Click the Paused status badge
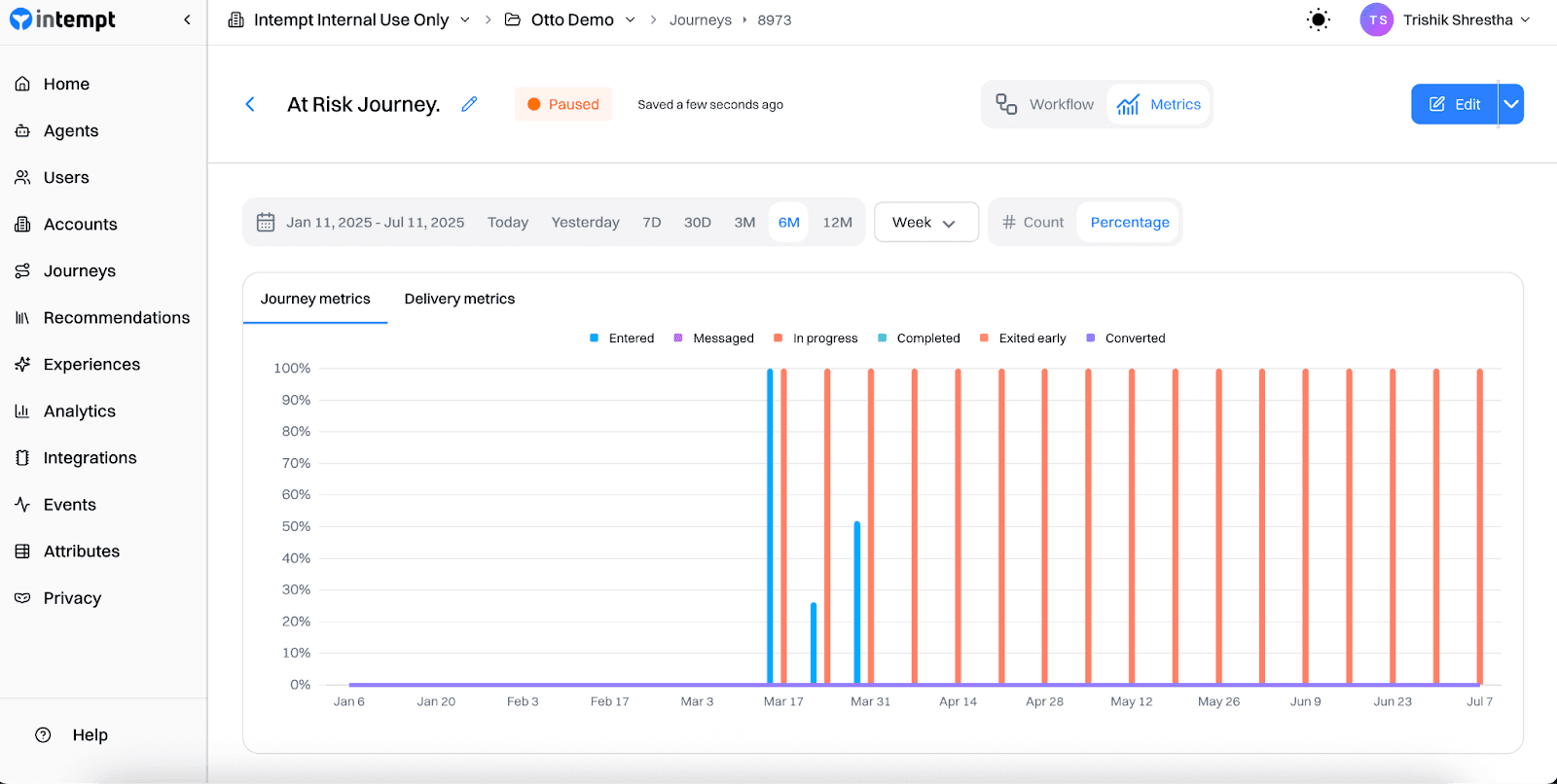Image resolution: width=1557 pixels, height=784 pixels. point(563,104)
